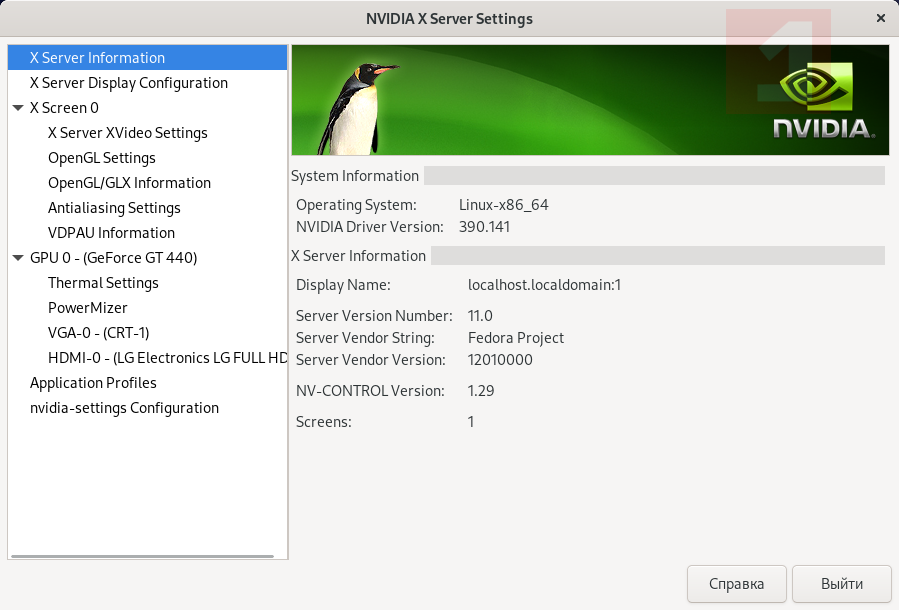Viewport: 899px width, 610px height.
Task: Click the server version number 11.0
Action: (480, 316)
